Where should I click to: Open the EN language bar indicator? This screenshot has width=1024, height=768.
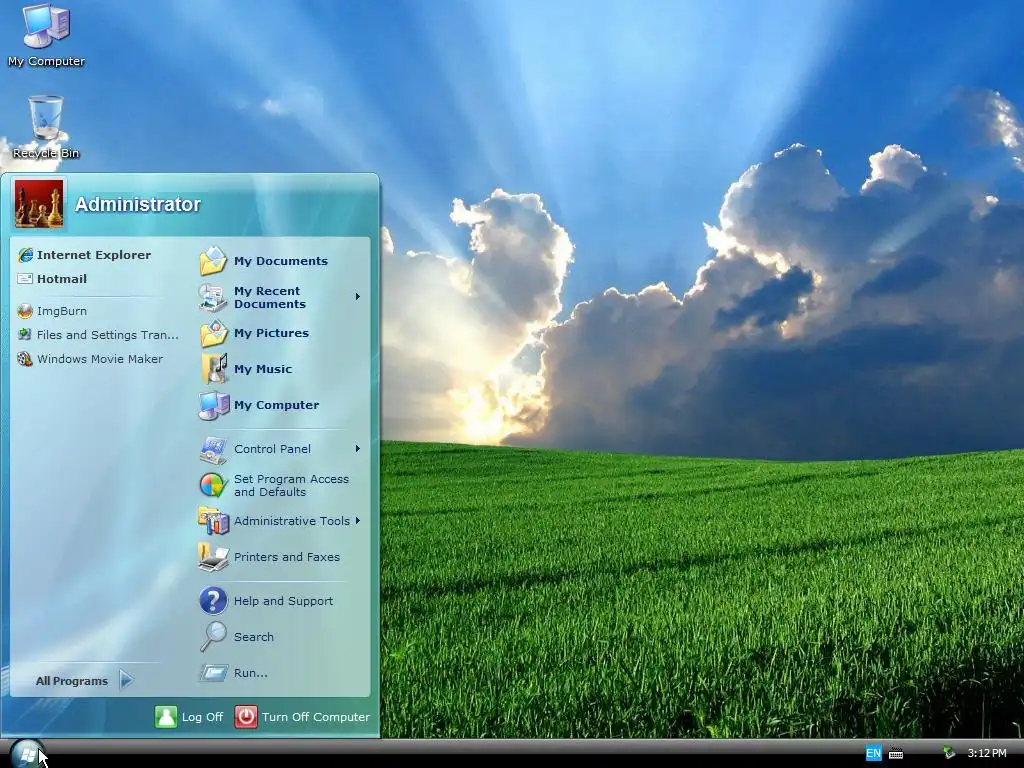873,753
